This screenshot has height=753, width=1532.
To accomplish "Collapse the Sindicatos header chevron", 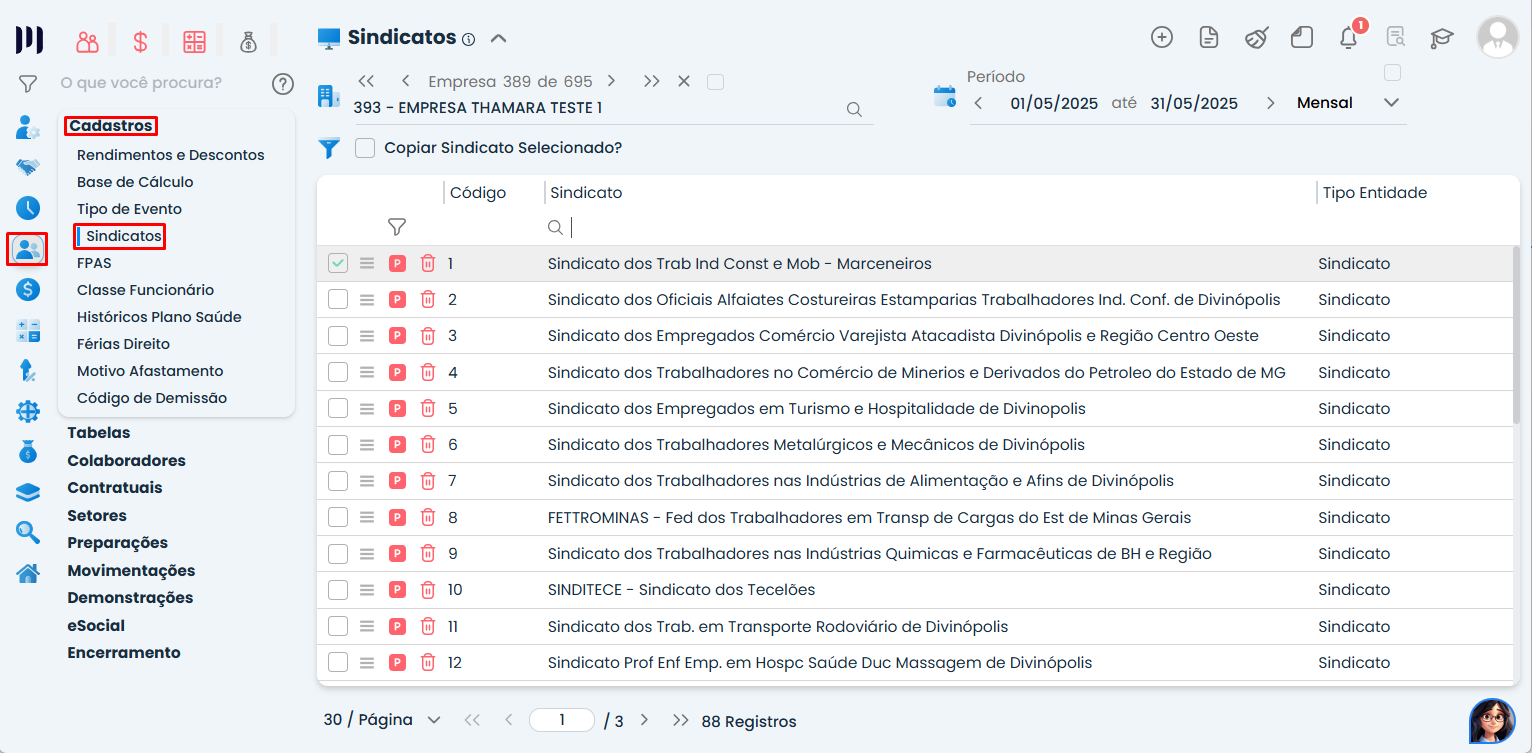I will pyautogui.click(x=499, y=38).
